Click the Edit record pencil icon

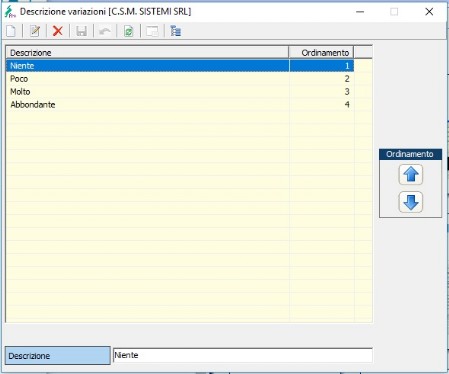pos(35,31)
